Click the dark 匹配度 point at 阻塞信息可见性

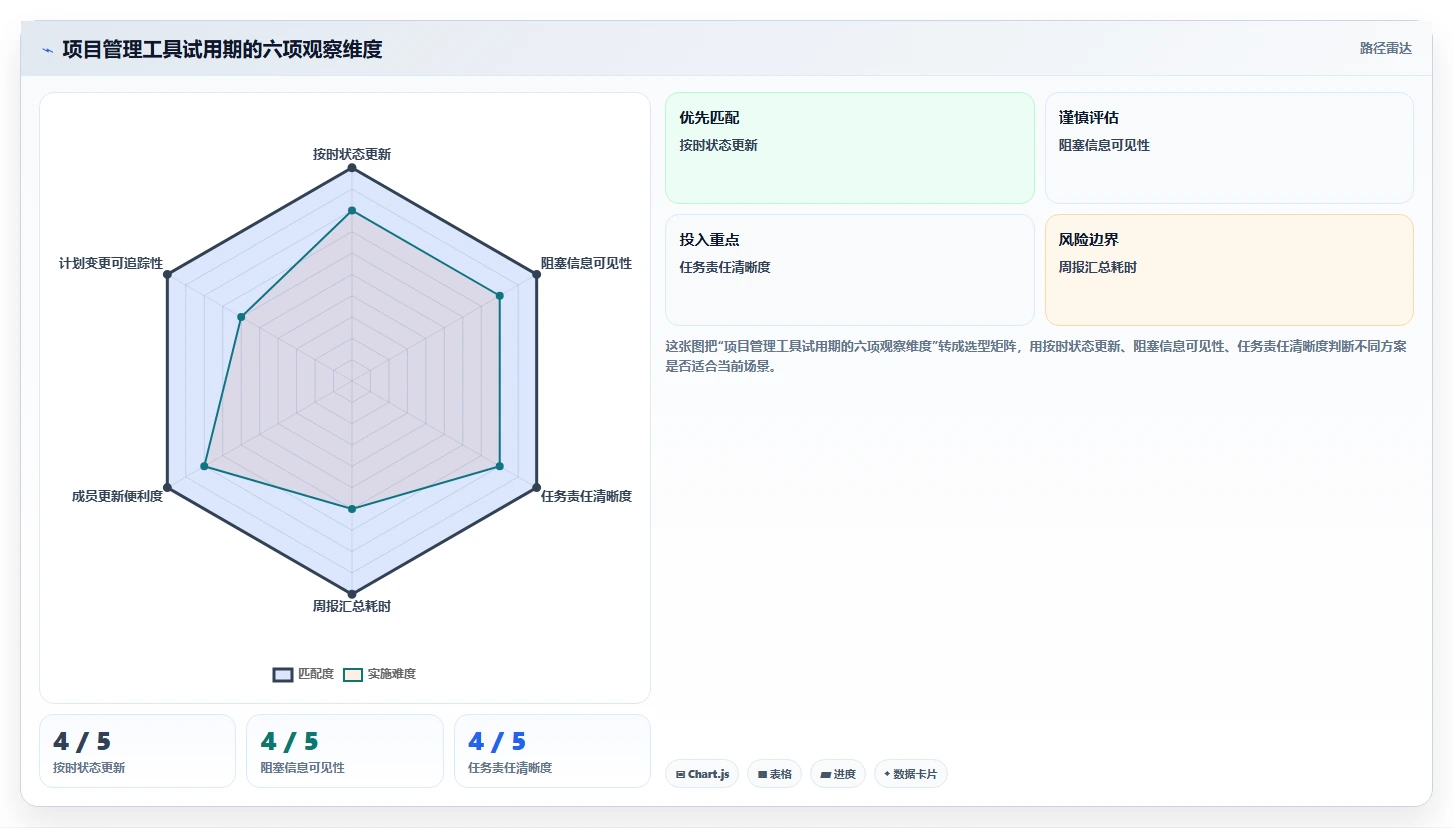tap(537, 274)
